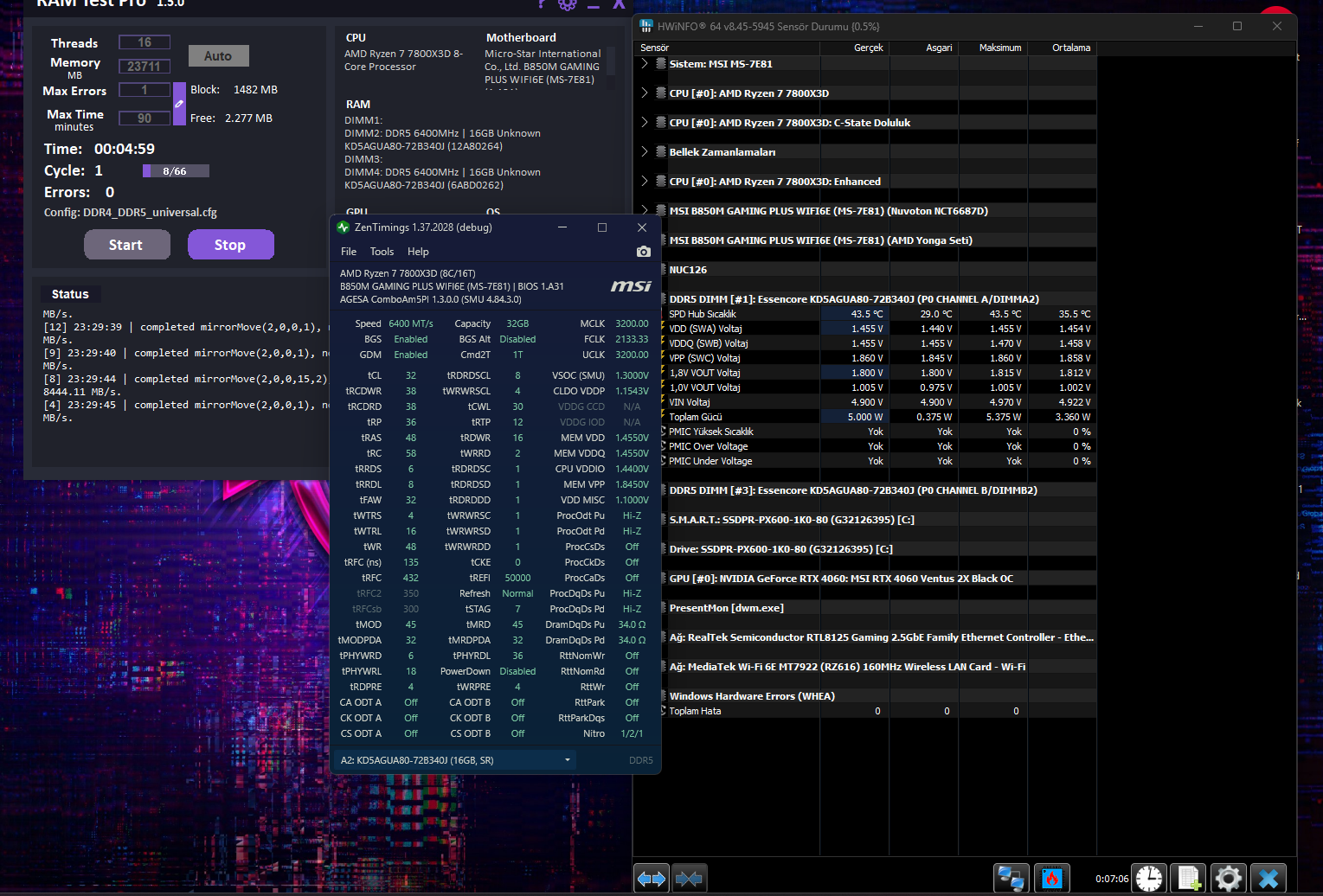The height and width of the screenshot is (896, 1323).
Task: Click the Sensör column header
Action: click(729, 48)
